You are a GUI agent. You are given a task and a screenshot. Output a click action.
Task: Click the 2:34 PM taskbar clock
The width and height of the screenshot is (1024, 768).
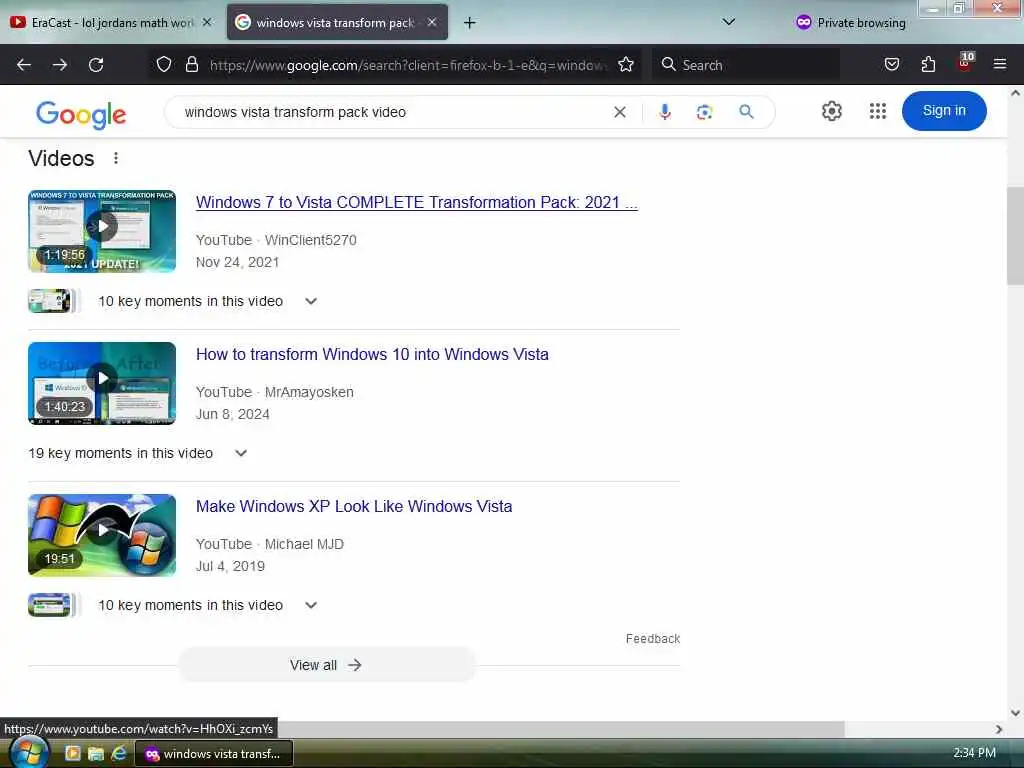pos(974,753)
